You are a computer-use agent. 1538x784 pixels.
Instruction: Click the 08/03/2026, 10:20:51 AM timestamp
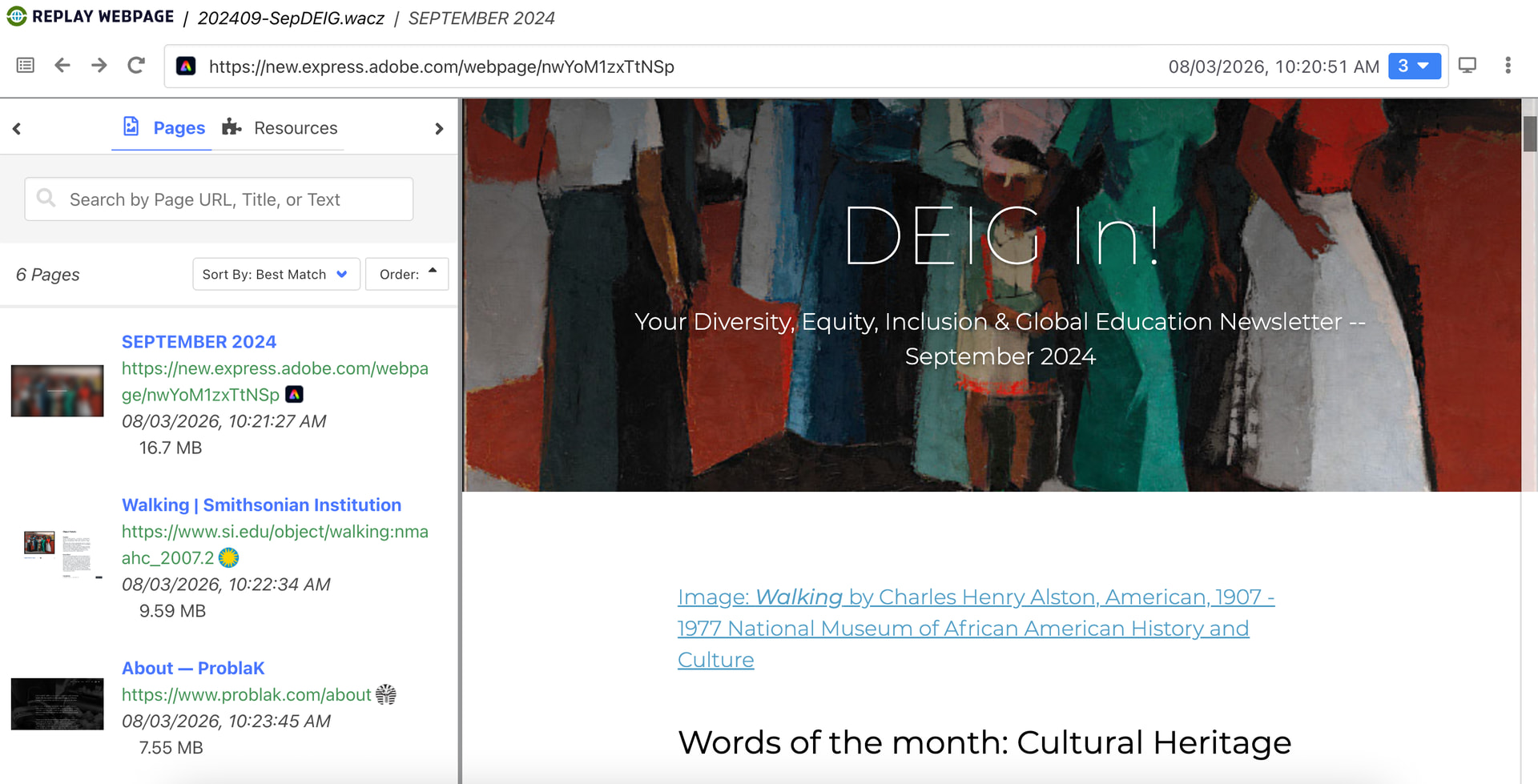1274,66
